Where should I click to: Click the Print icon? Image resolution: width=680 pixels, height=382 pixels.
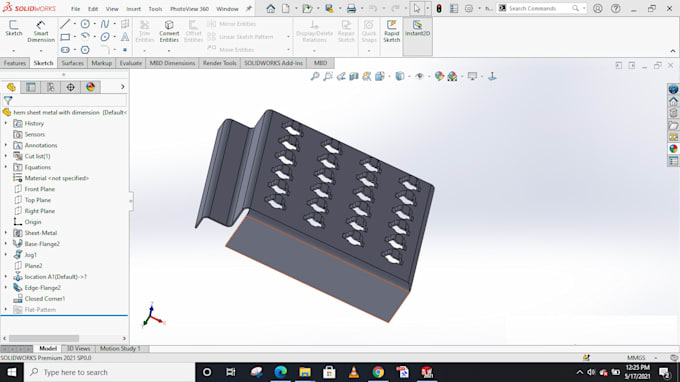[x=351, y=8]
